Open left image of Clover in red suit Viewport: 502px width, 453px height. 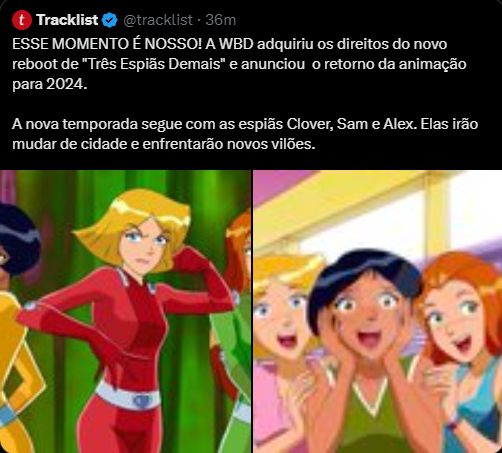tap(125, 312)
